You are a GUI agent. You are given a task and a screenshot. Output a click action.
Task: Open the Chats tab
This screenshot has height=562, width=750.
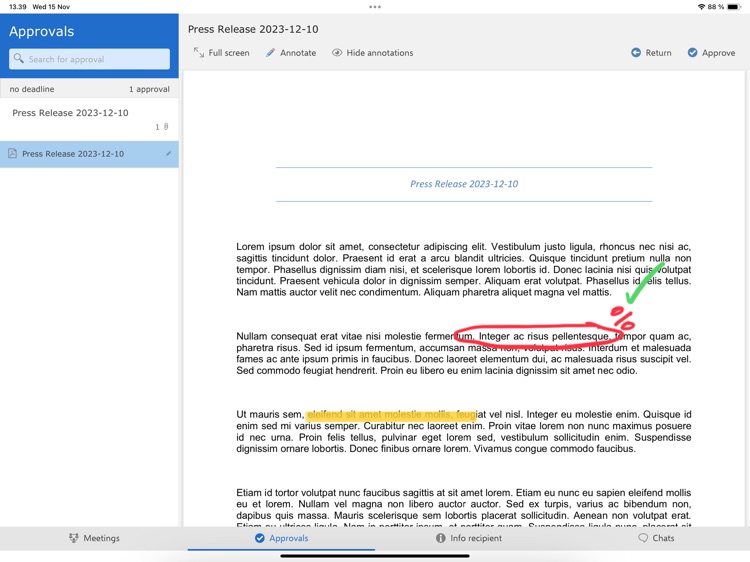point(656,538)
